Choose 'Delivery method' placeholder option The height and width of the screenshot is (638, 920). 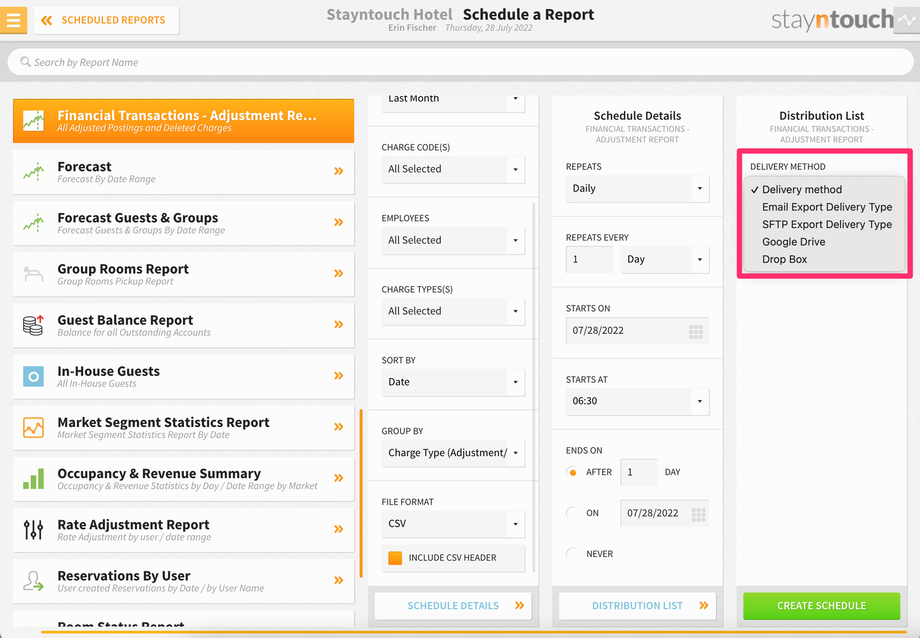coord(824,190)
